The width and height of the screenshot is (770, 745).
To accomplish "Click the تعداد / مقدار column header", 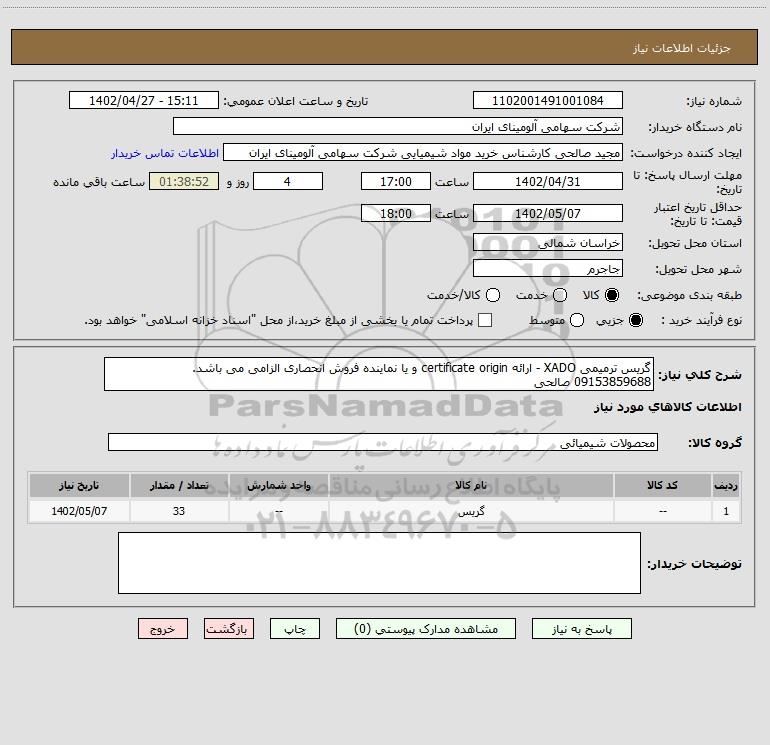I will click(x=179, y=485).
